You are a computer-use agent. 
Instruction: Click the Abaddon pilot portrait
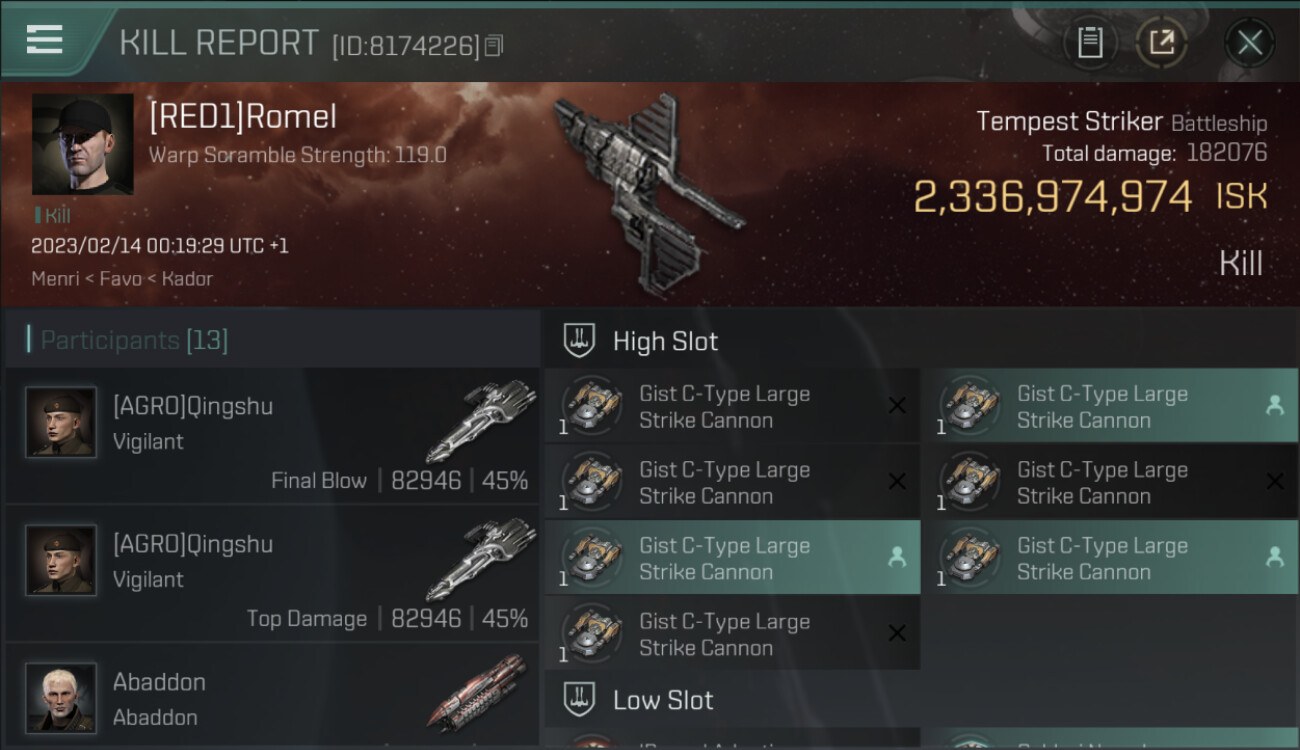[61, 698]
